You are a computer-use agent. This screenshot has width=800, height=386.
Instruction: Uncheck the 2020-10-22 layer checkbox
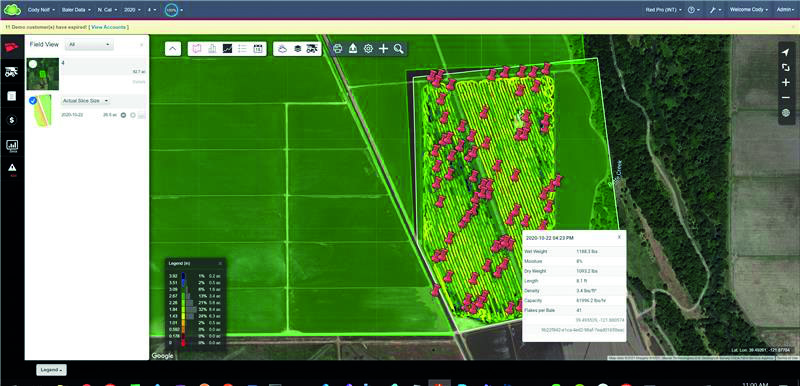point(33,100)
